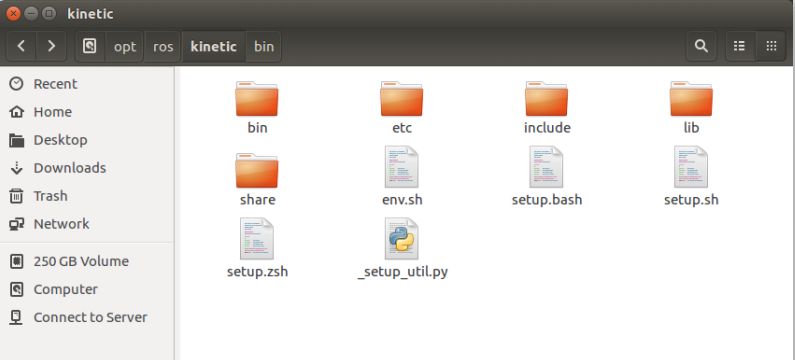Screen dimensions: 795x360
Task: Switch to icon grid view
Action: (x=771, y=46)
